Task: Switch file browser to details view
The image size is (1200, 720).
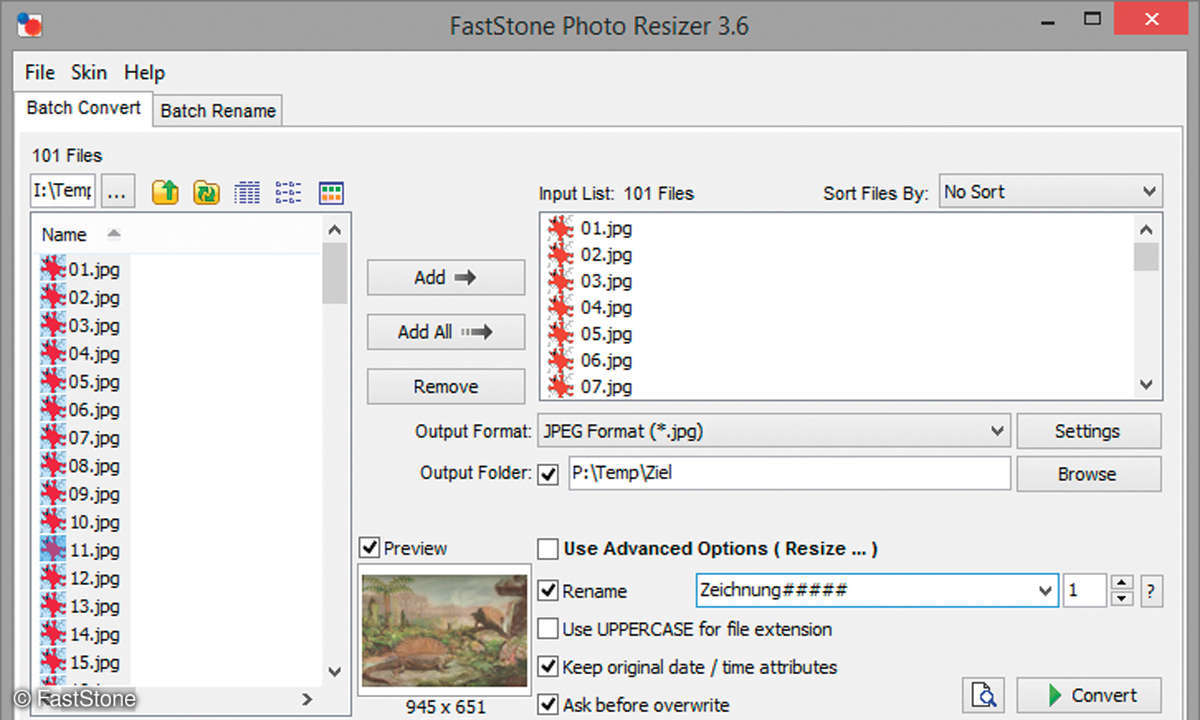Action: (x=247, y=192)
